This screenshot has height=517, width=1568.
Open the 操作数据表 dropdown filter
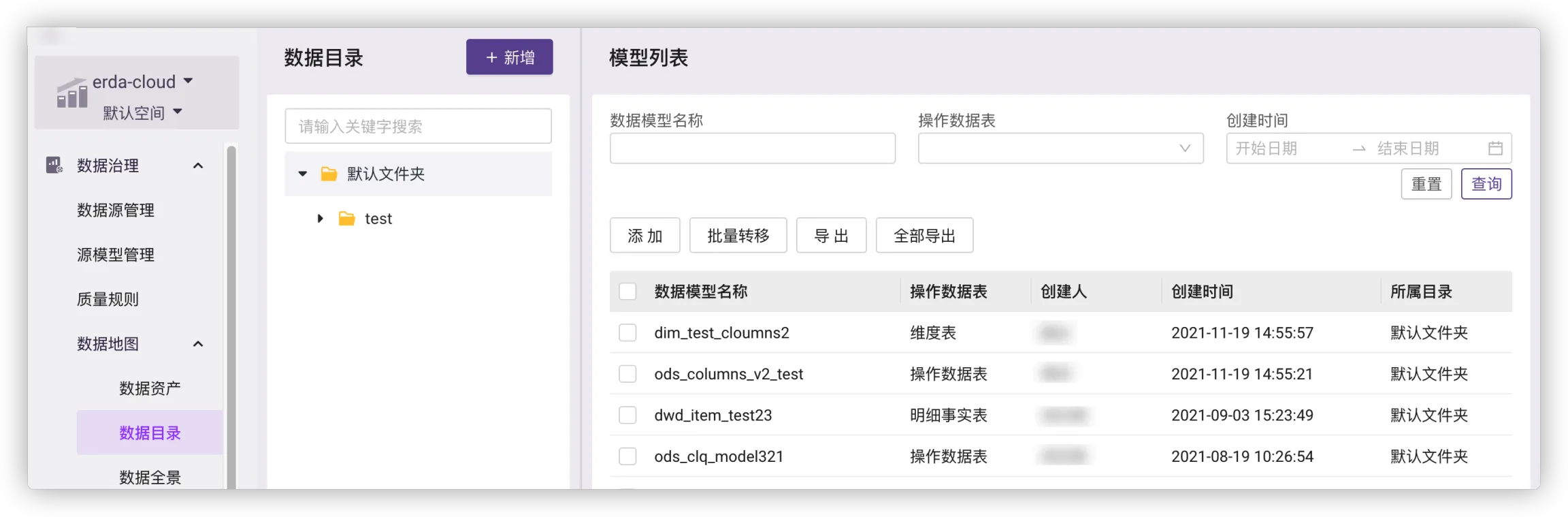[1060, 148]
